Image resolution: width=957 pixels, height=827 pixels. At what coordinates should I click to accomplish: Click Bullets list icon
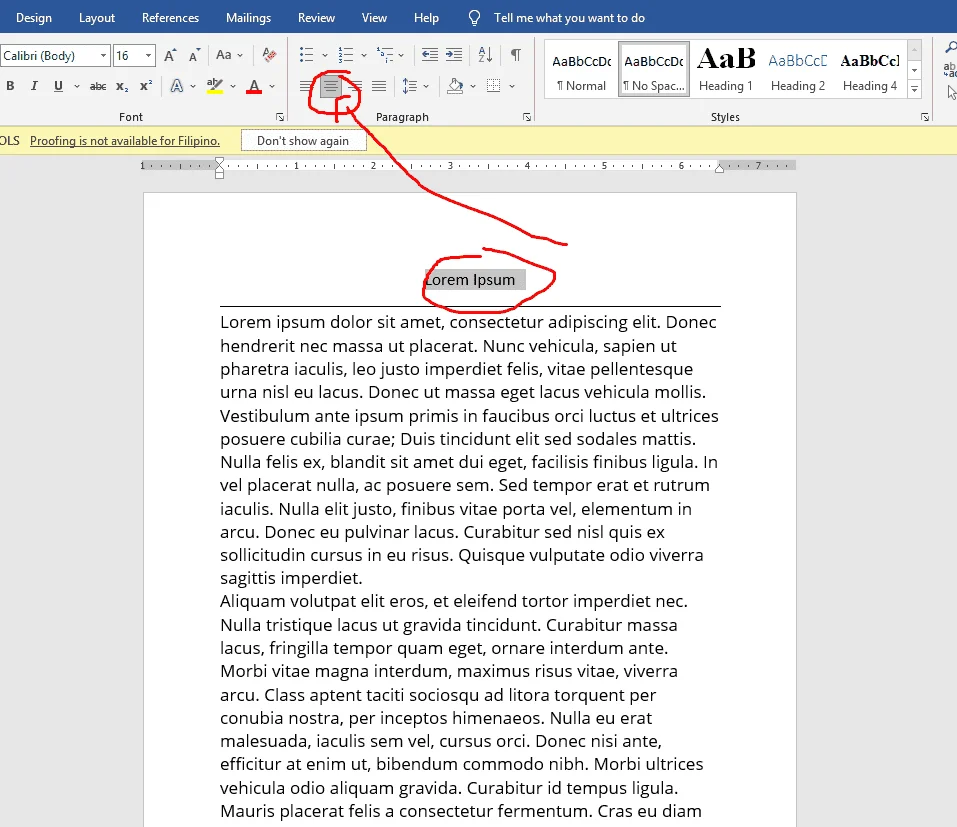coord(306,55)
